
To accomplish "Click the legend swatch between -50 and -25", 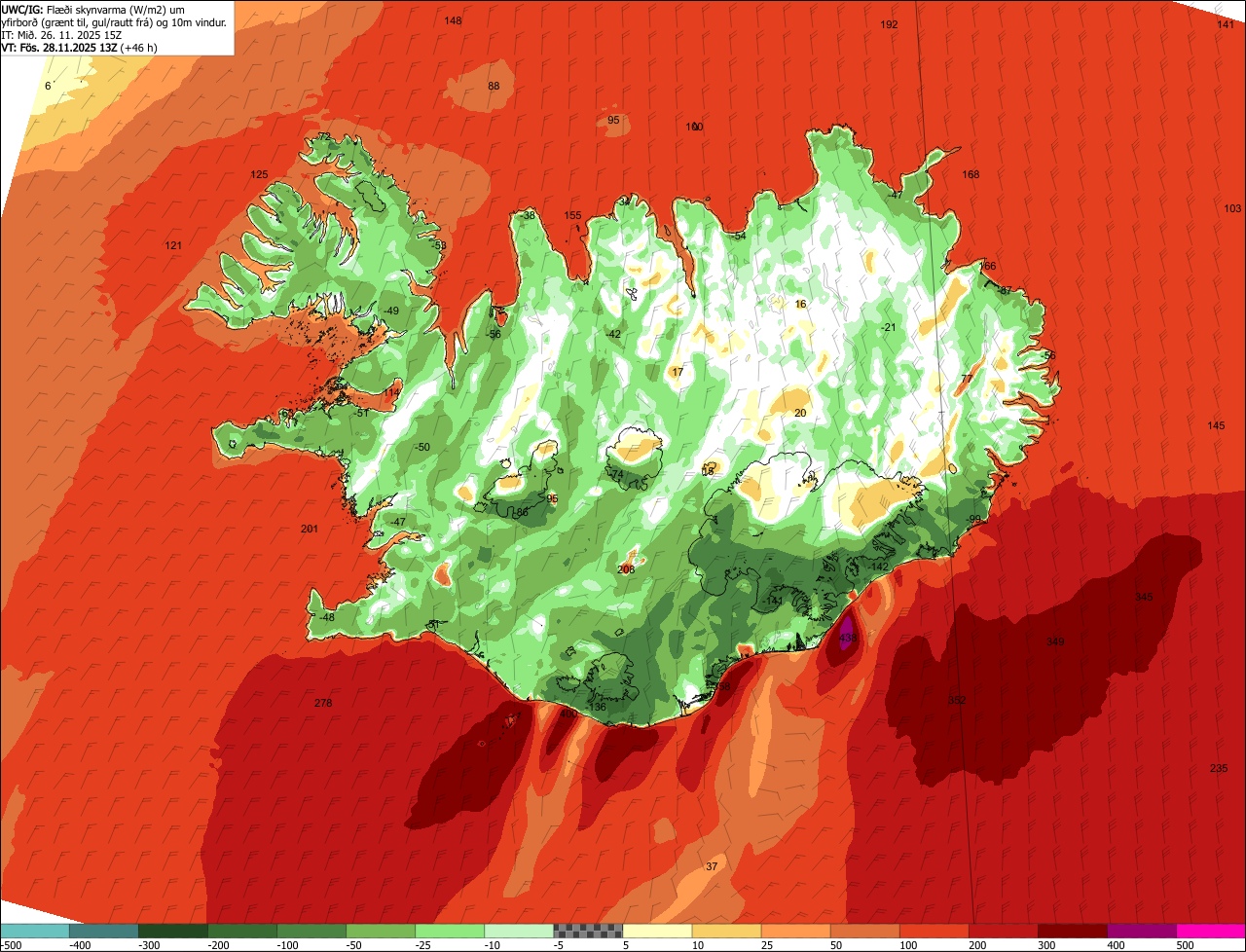I will click(381, 931).
